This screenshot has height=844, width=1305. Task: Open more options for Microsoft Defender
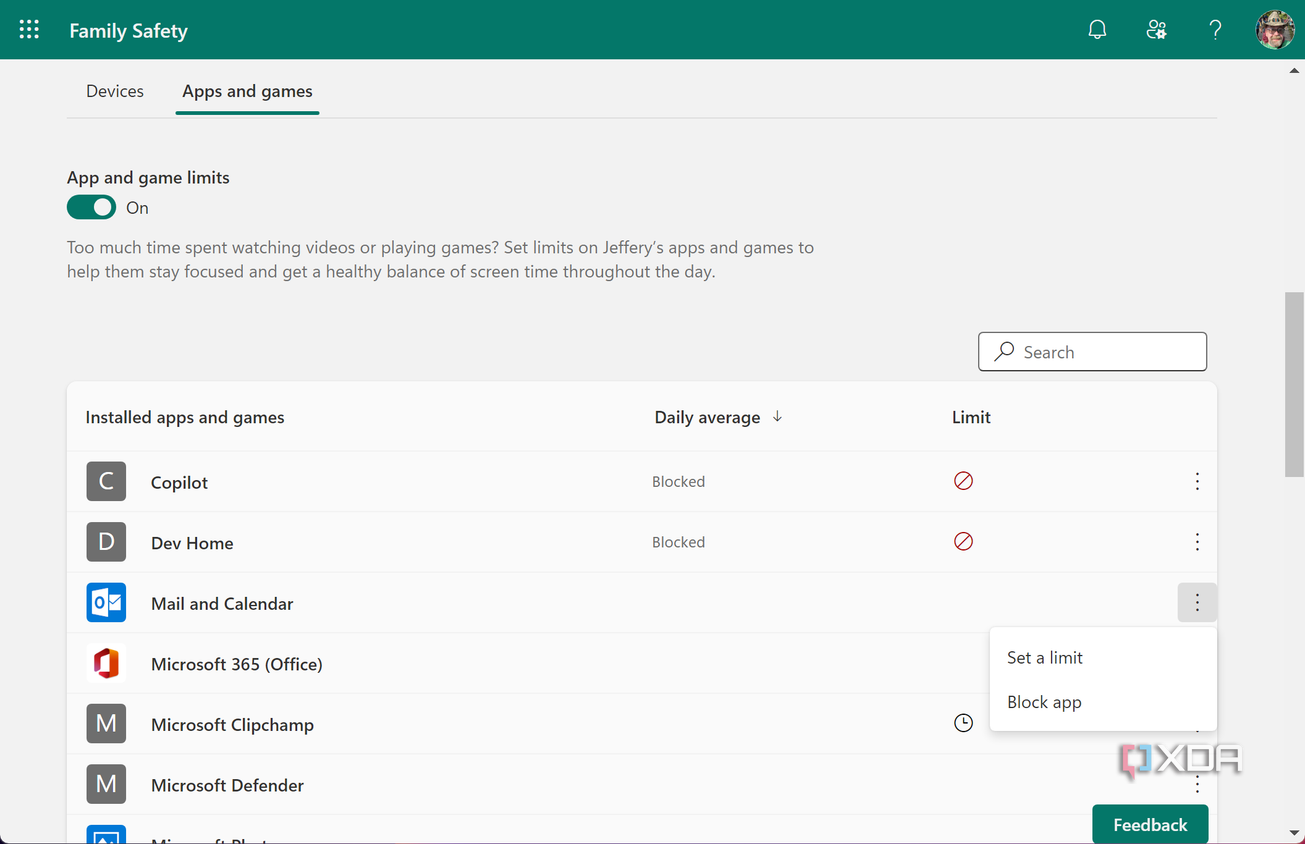coord(1197,785)
